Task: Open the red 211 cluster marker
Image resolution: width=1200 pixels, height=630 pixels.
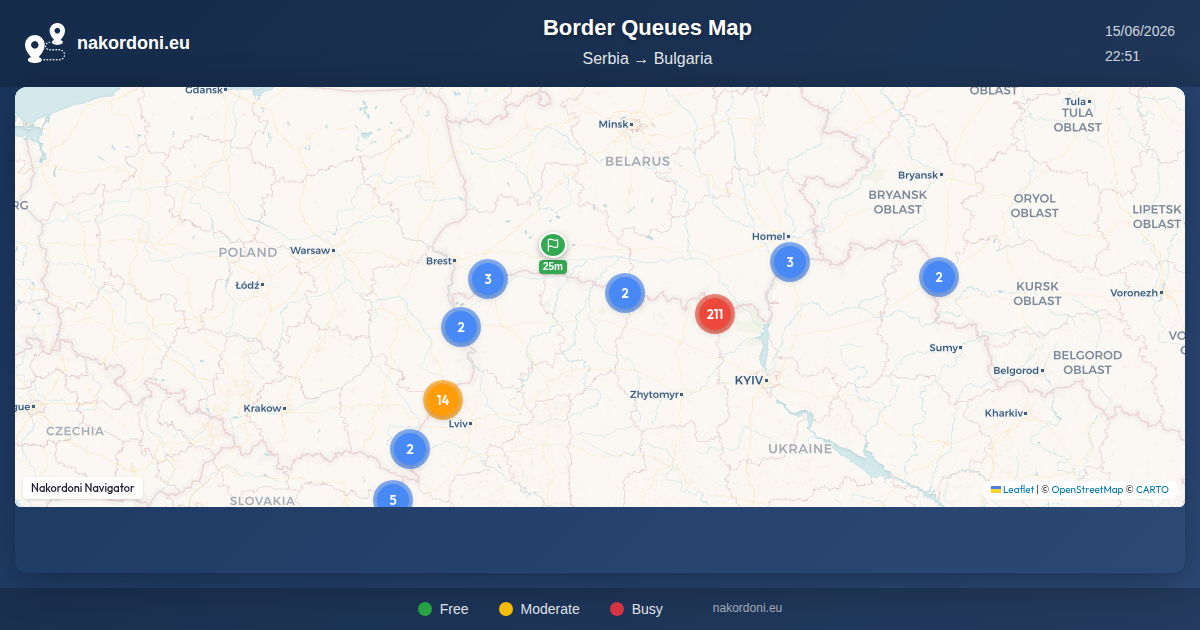Action: coord(715,314)
